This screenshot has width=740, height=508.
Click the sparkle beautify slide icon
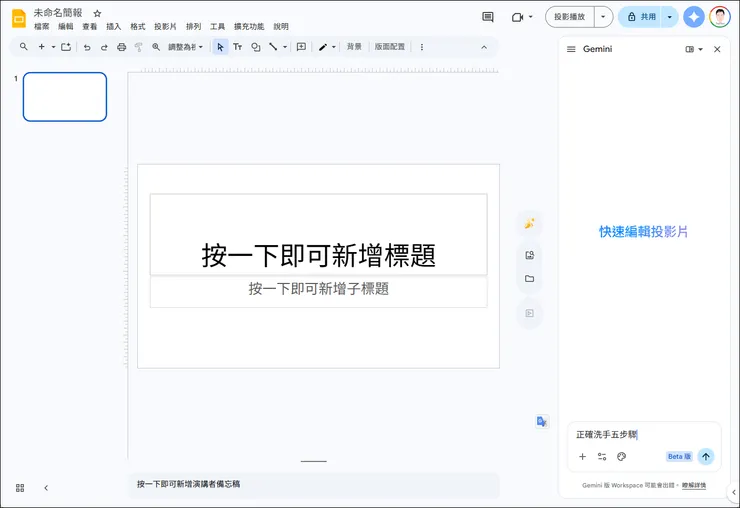point(530,224)
